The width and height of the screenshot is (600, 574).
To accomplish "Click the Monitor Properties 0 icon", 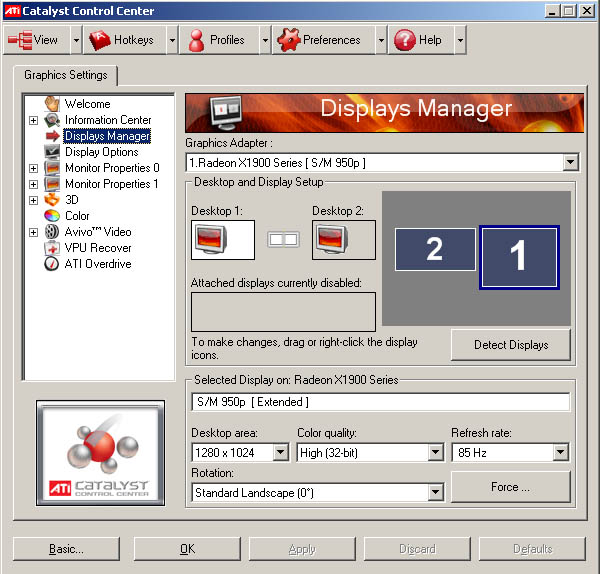I will click(52, 168).
